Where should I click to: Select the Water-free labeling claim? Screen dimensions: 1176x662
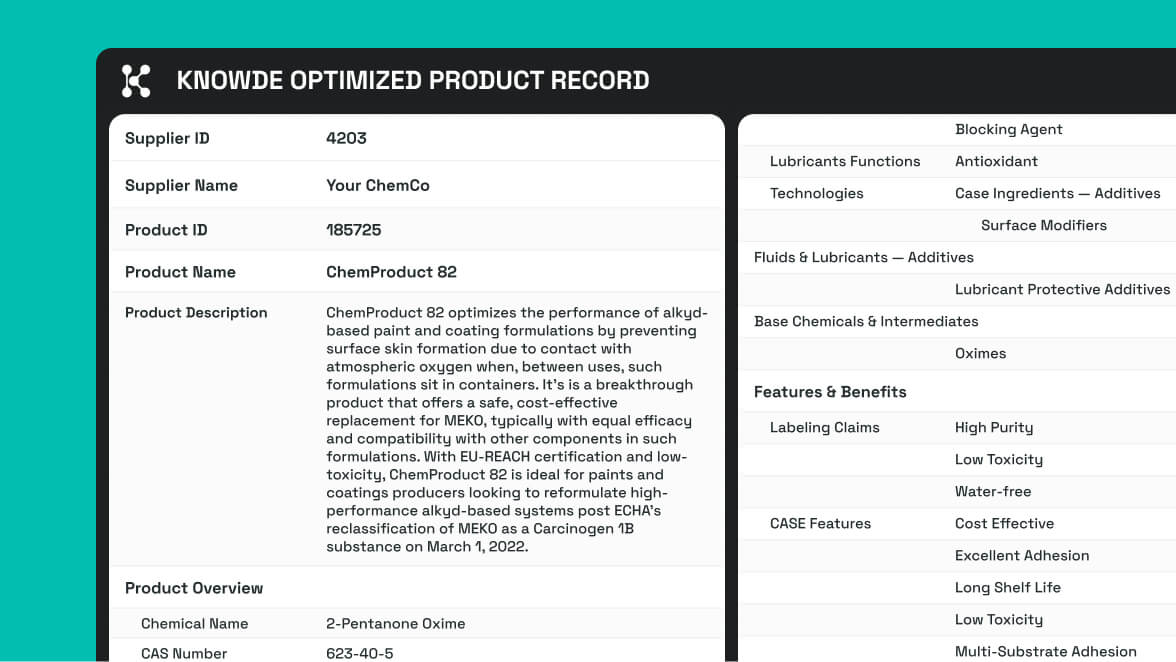click(992, 491)
